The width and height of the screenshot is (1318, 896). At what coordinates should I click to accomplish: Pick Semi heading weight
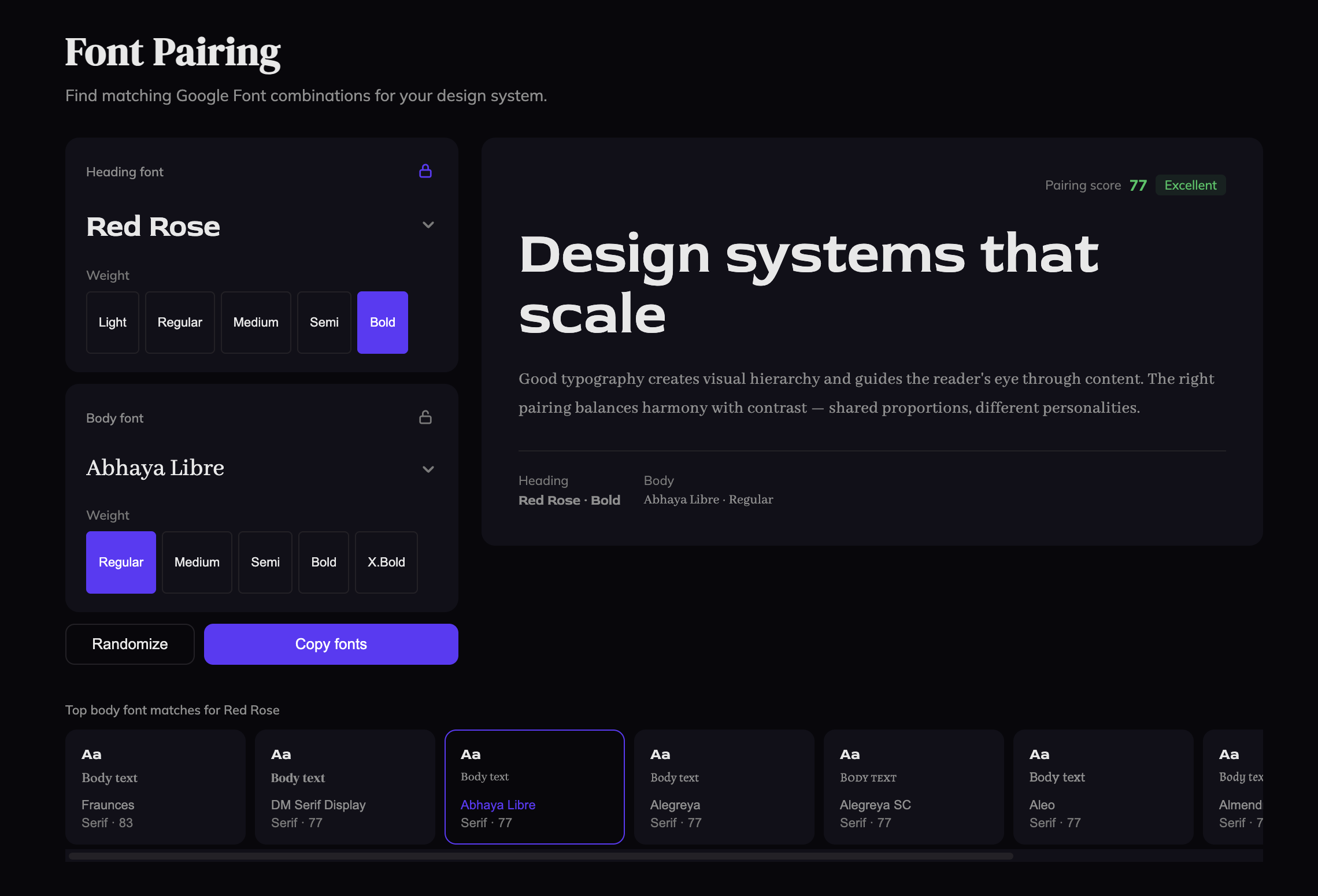[x=324, y=323]
